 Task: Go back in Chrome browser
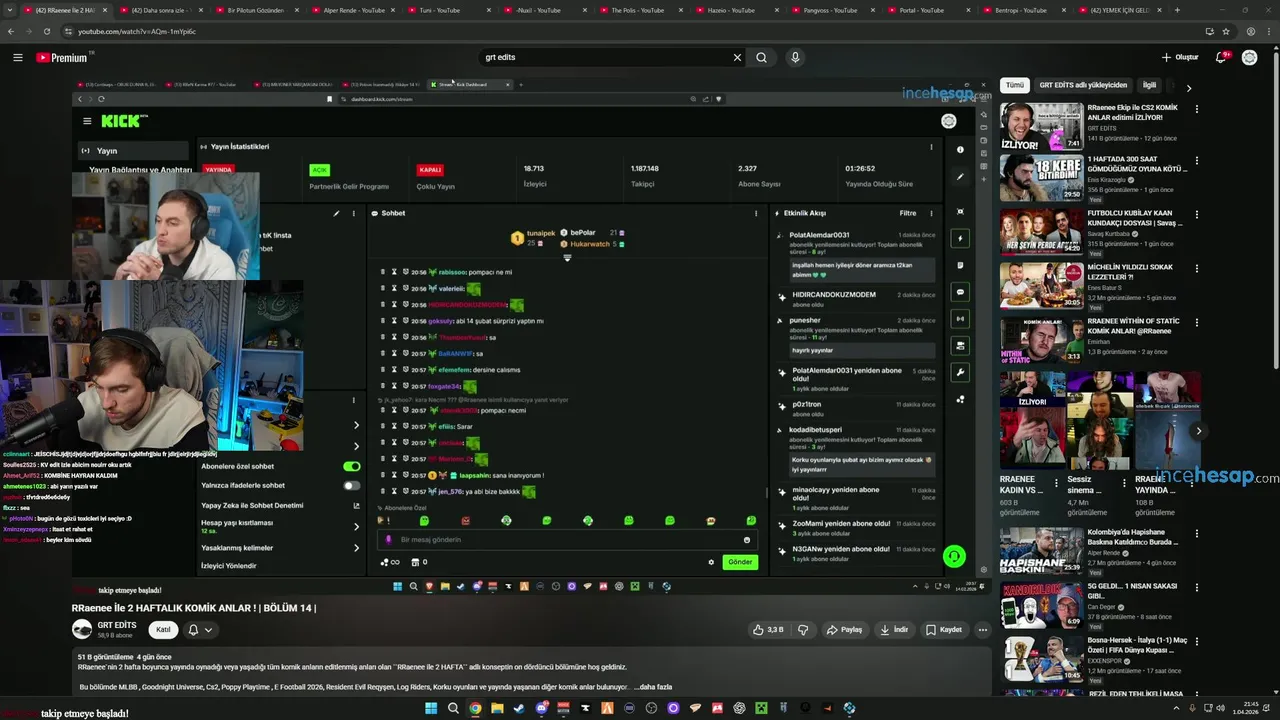11,31
